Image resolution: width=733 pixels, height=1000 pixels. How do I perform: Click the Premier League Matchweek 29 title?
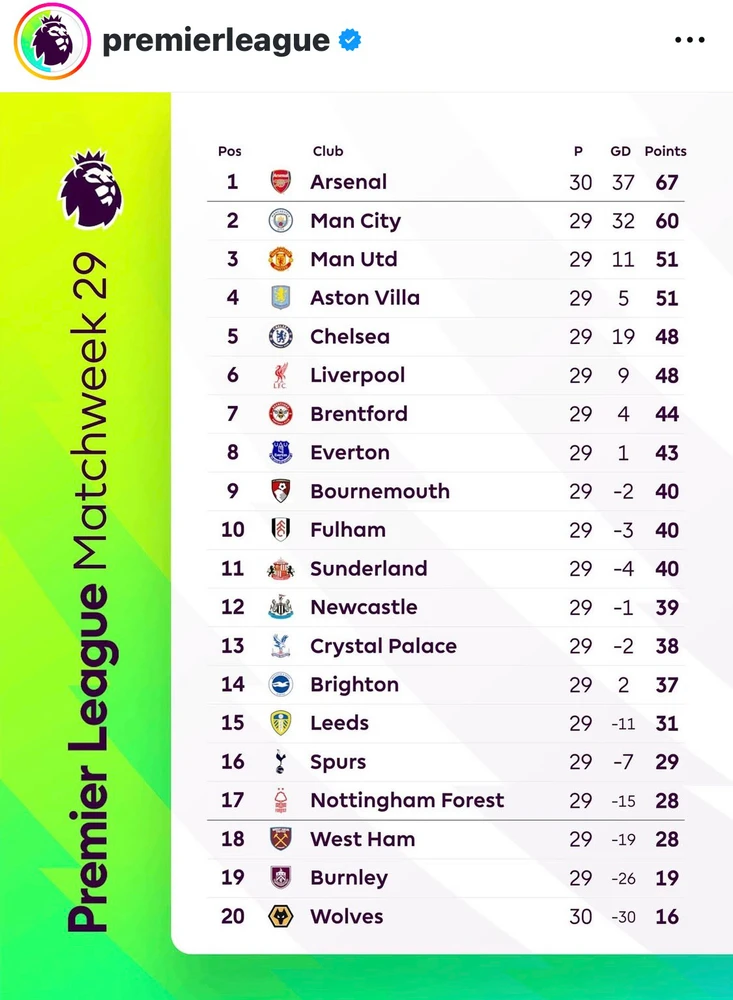(92, 590)
